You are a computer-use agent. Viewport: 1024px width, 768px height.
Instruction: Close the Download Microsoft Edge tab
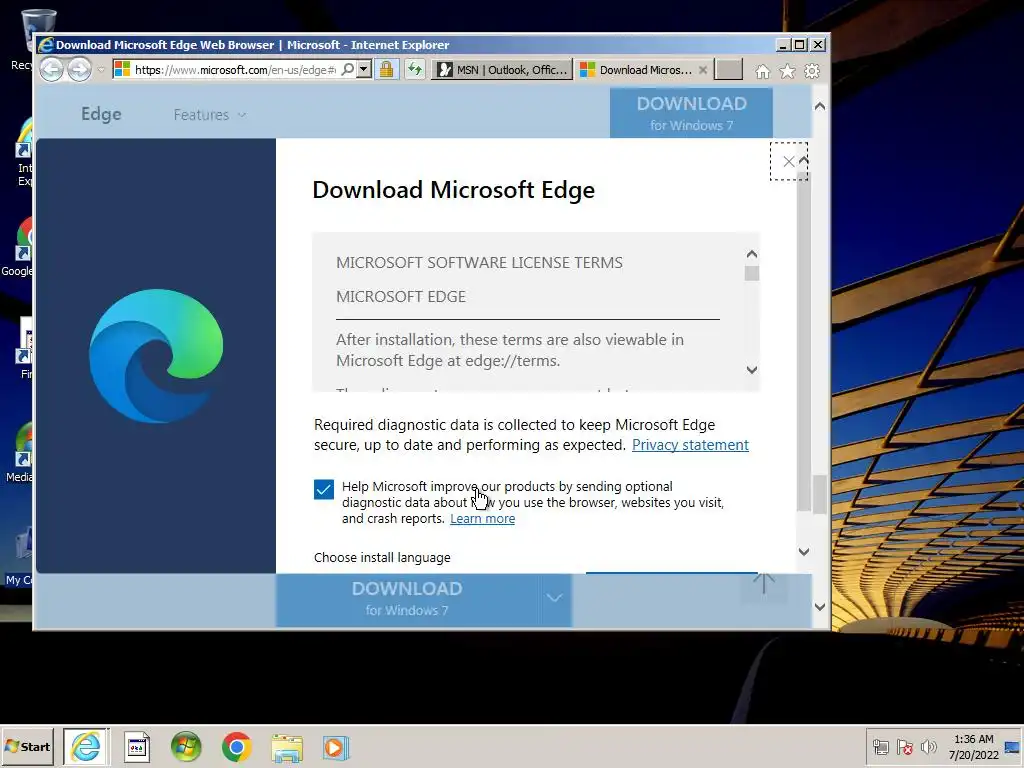pos(703,70)
